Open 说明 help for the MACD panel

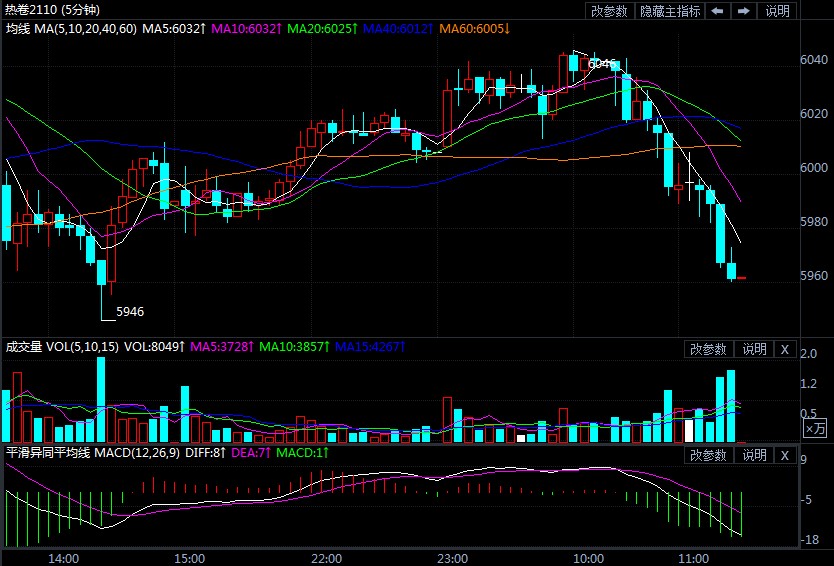(x=753, y=456)
